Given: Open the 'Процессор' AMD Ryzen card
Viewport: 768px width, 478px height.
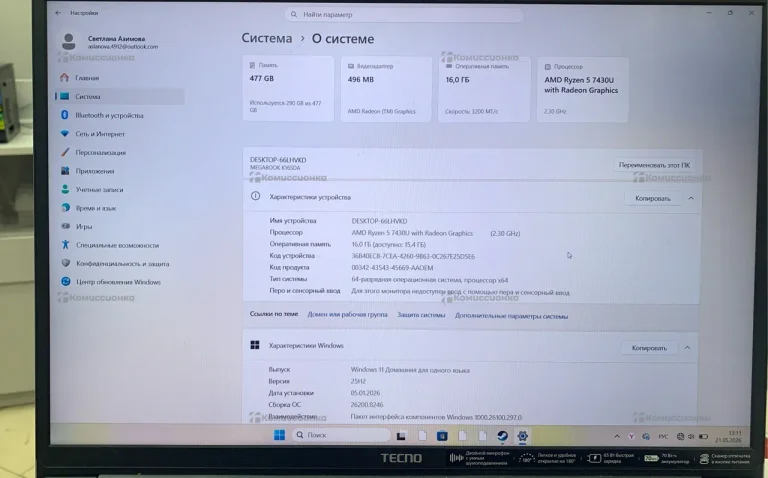Looking at the screenshot, I should [x=583, y=90].
